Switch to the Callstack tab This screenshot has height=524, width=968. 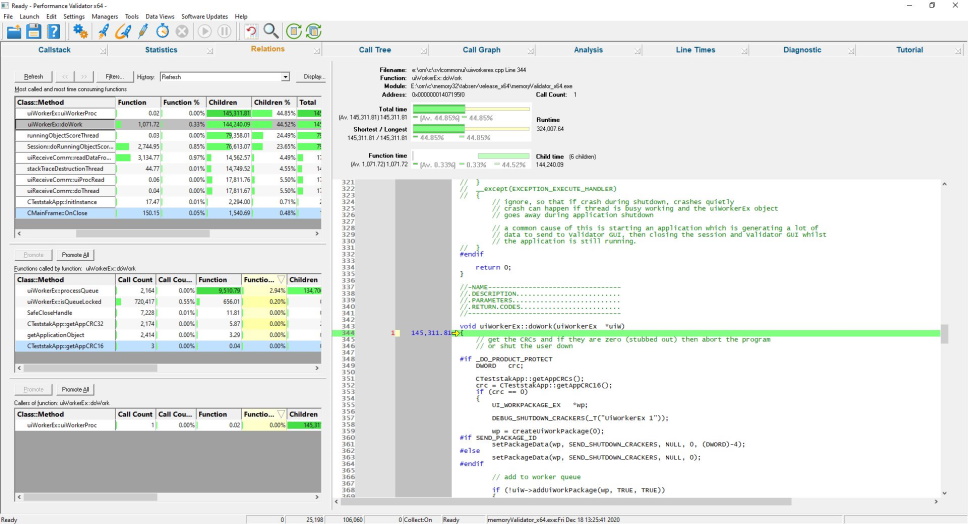54,50
